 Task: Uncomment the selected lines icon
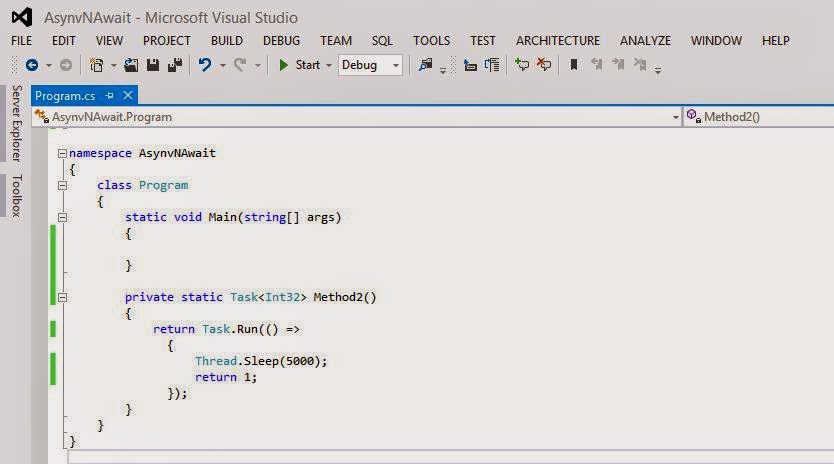click(544, 65)
